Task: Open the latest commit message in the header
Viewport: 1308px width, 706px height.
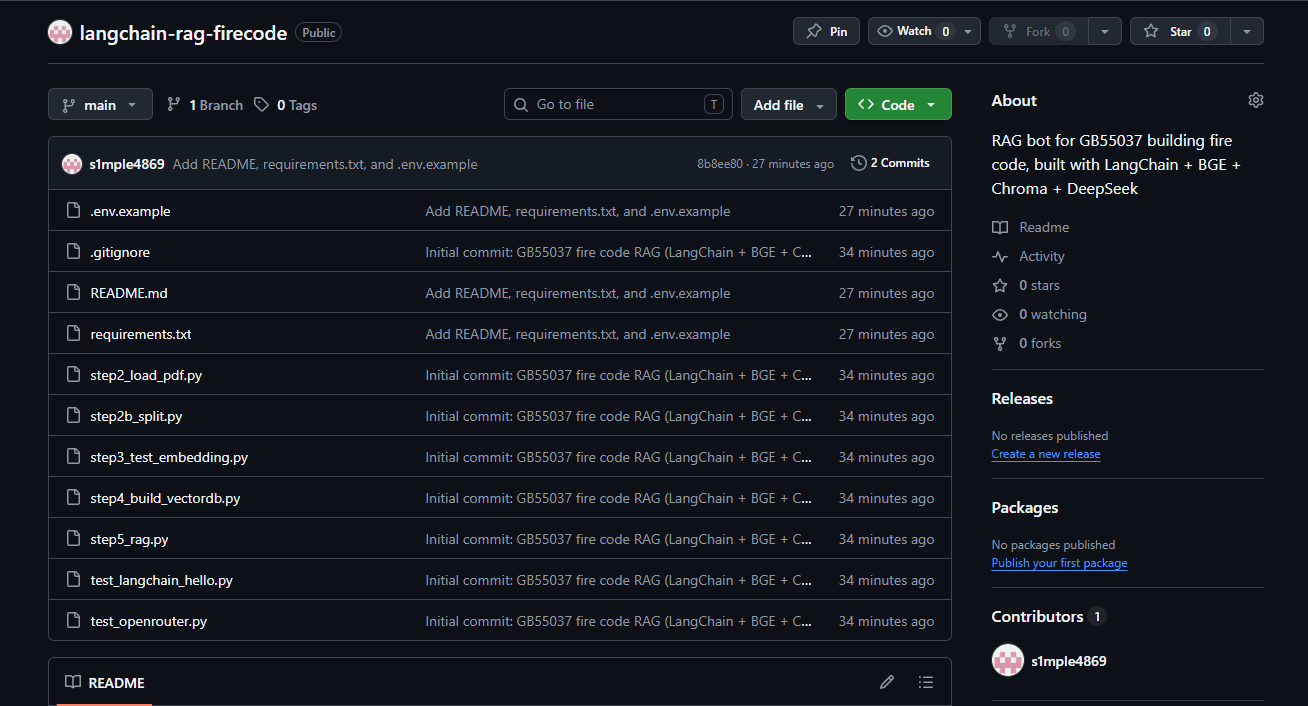Action: 325,164
